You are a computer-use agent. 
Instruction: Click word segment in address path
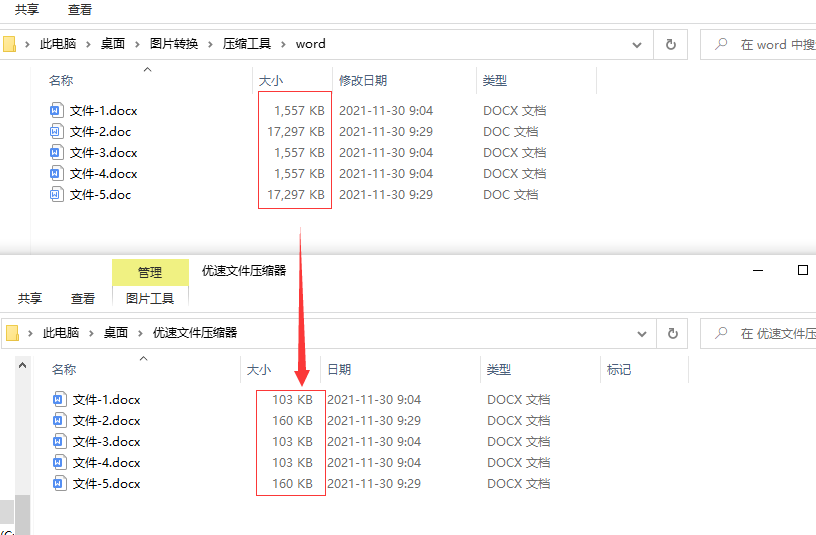pos(311,44)
